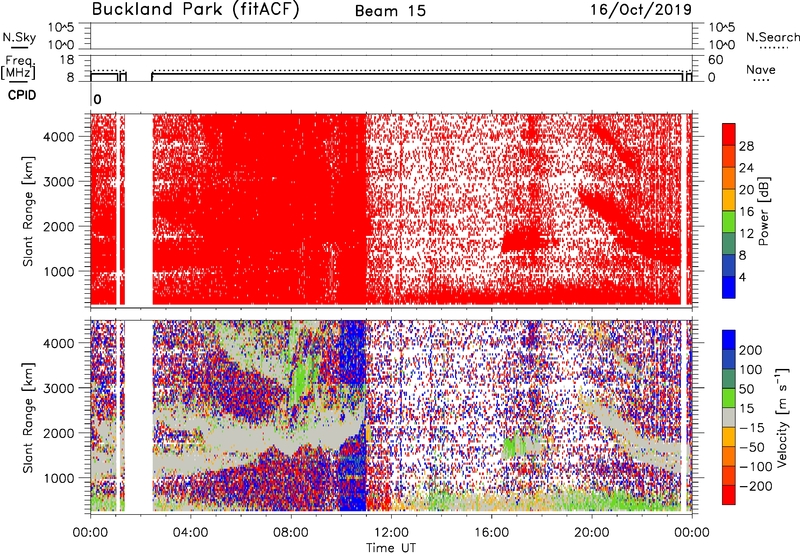Click the '20:00' time axis label

click(x=592, y=533)
